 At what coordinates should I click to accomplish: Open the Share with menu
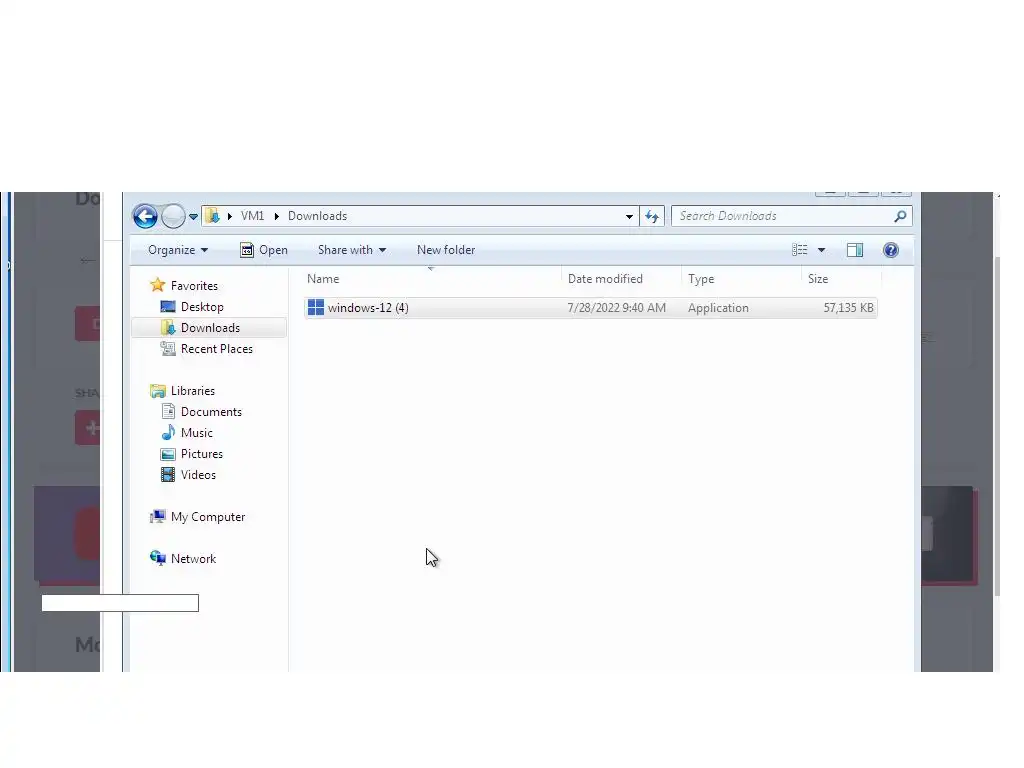click(x=352, y=250)
